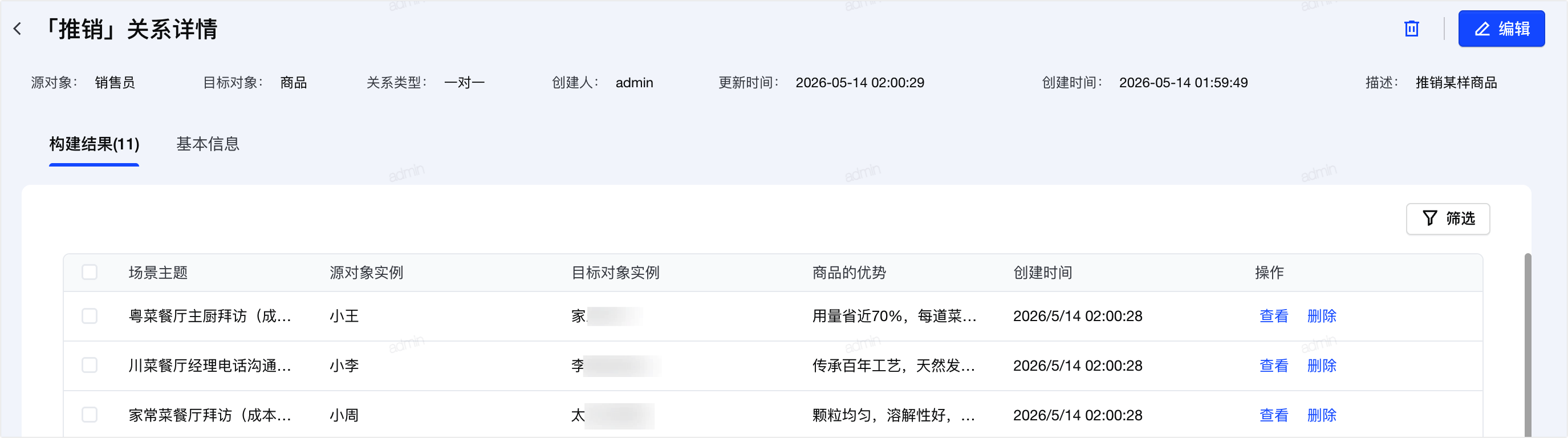The height and width of the screenshot is (438, 1568).
Task: Toggle the select-all checkbox in table header
Action: click(x=90, y=271)
